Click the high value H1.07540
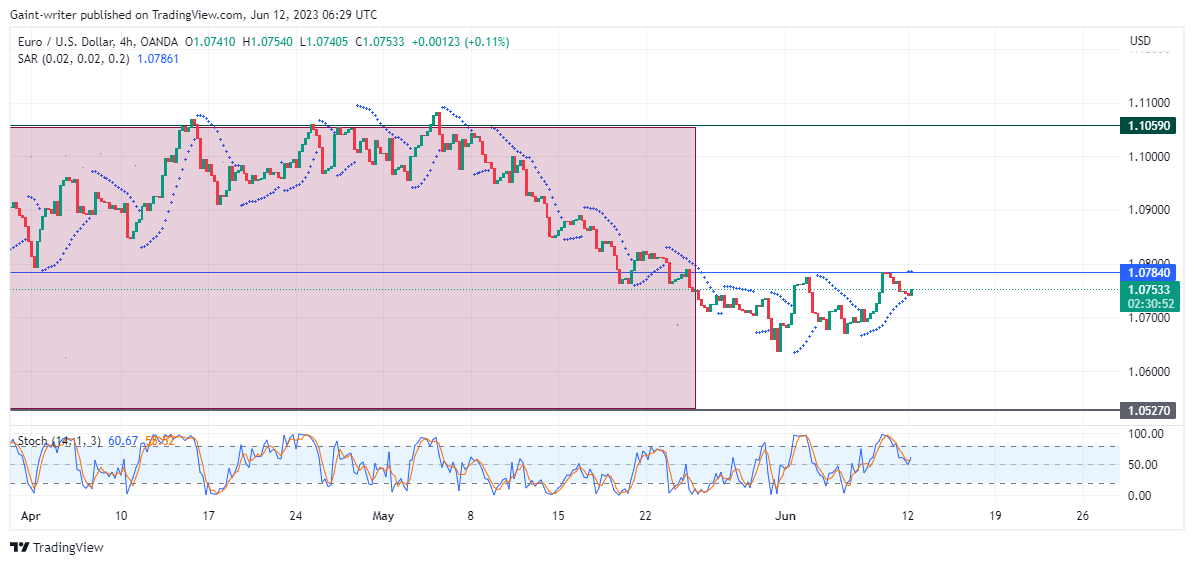Screen dimensions: 1194x565 click(x=267, y=43)
